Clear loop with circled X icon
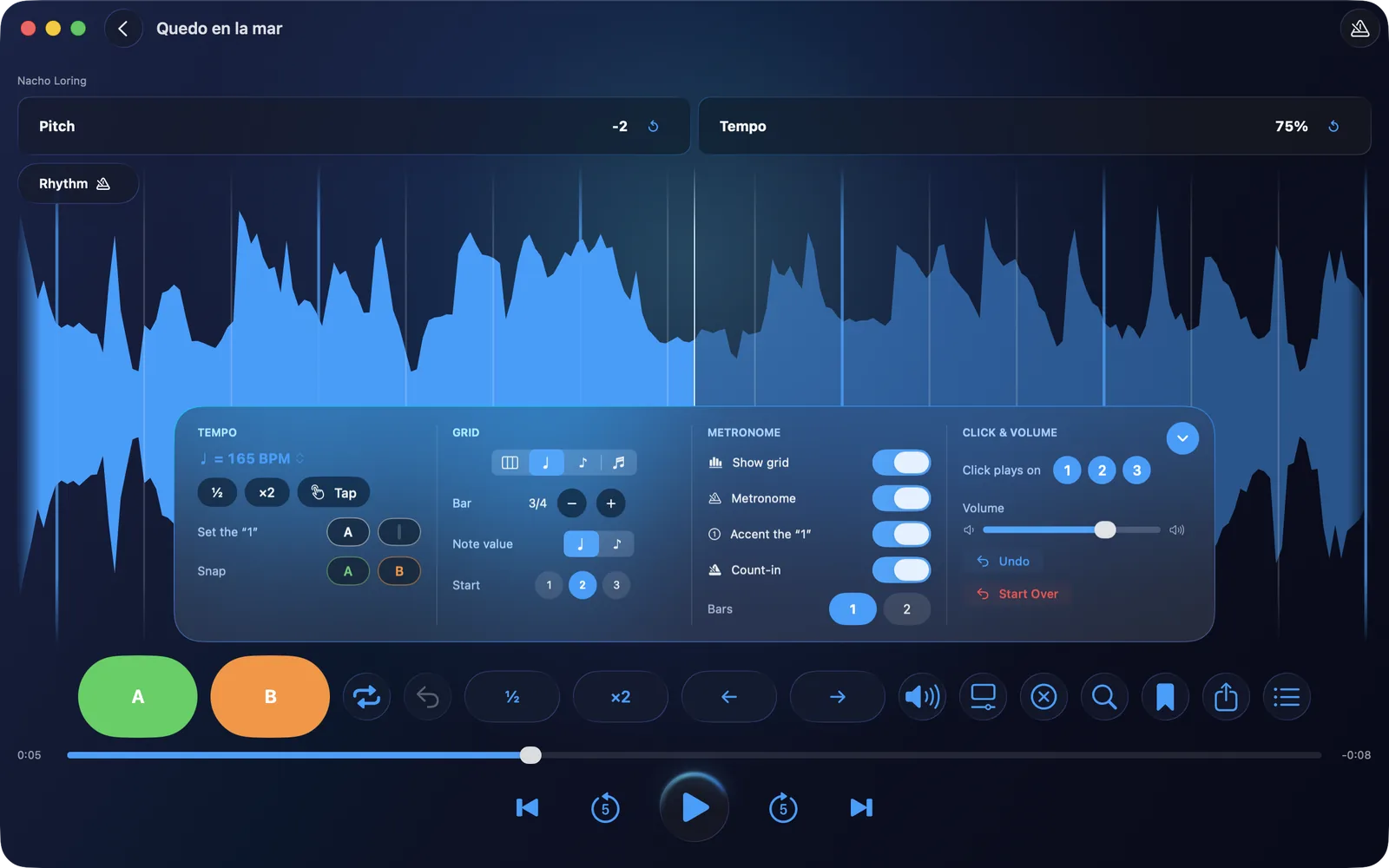1389x868 pixels. (1043, 696)
